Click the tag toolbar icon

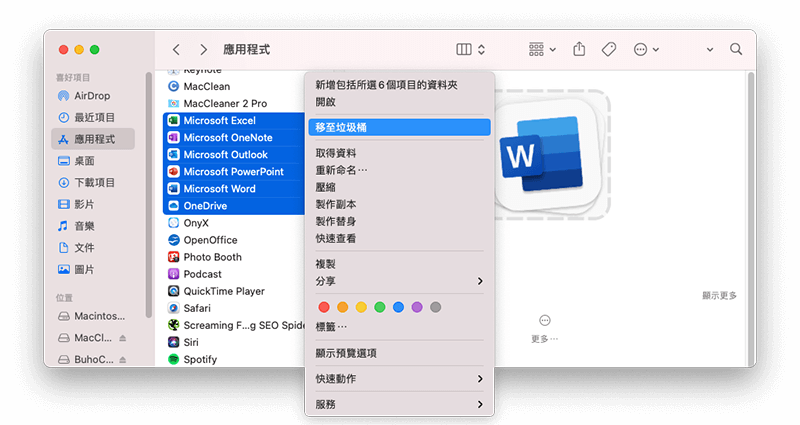click(x=609, y=49)
